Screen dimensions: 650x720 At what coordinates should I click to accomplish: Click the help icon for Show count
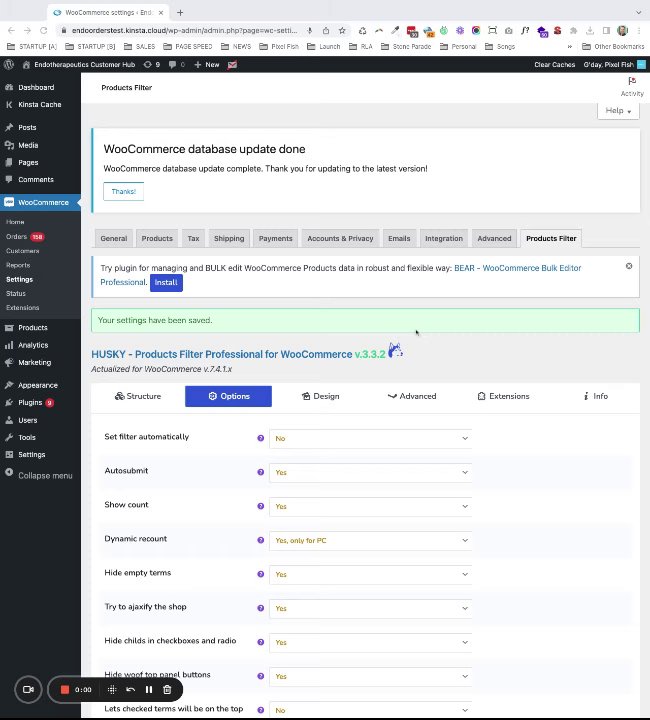point(261,506)
